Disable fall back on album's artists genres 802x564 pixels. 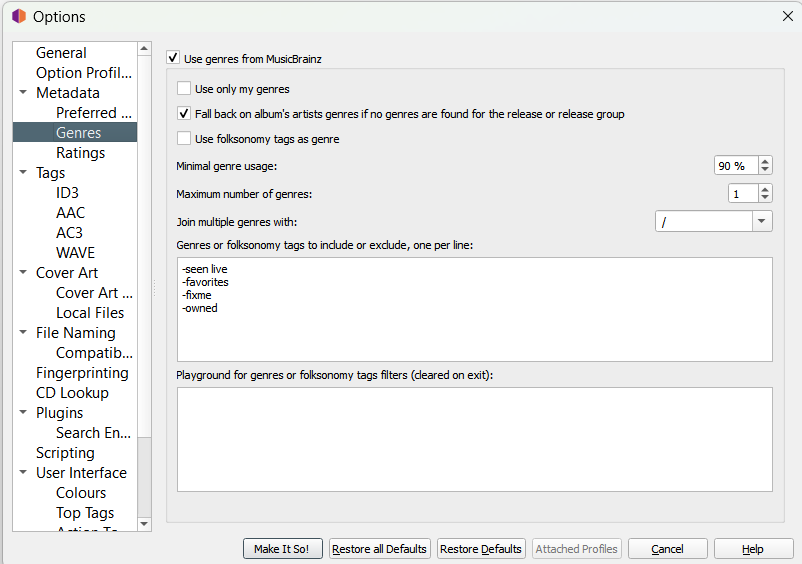(184, 114)
